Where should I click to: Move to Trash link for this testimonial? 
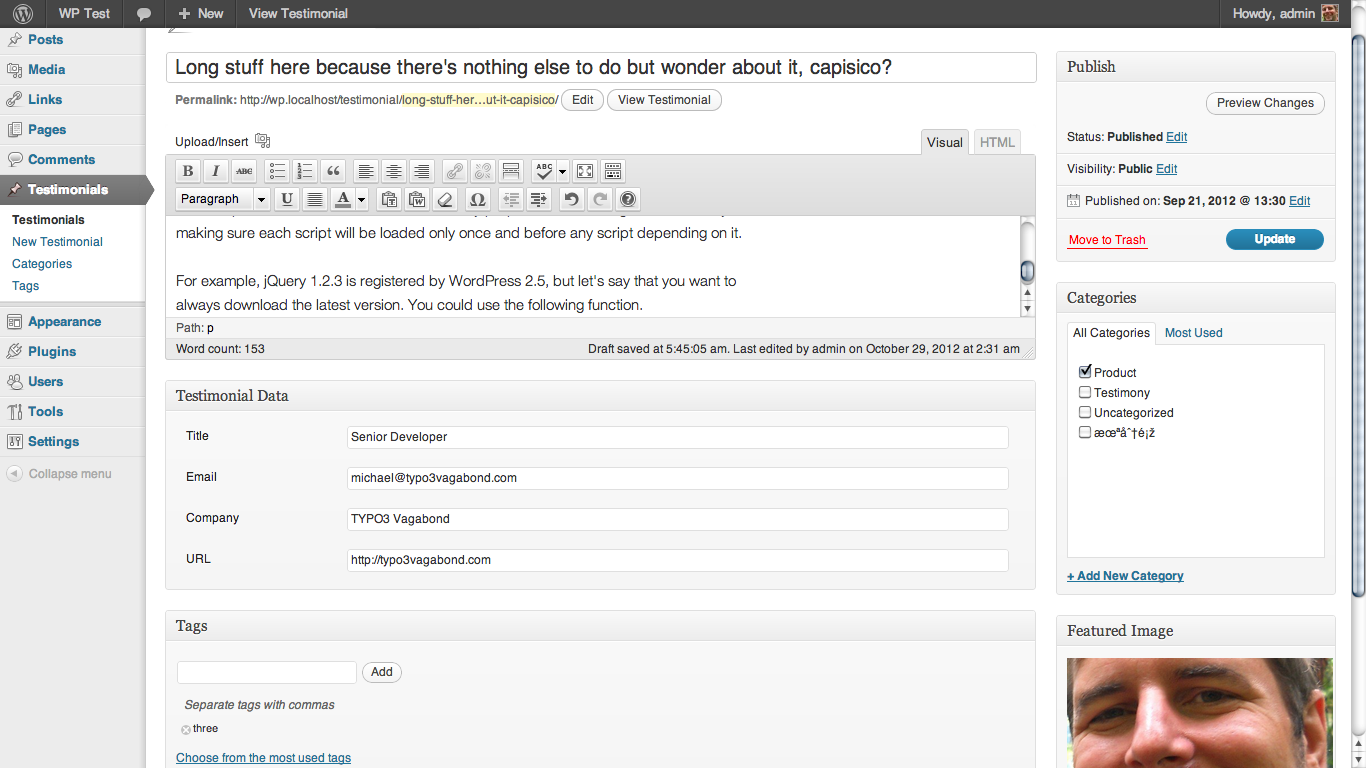1107,240
